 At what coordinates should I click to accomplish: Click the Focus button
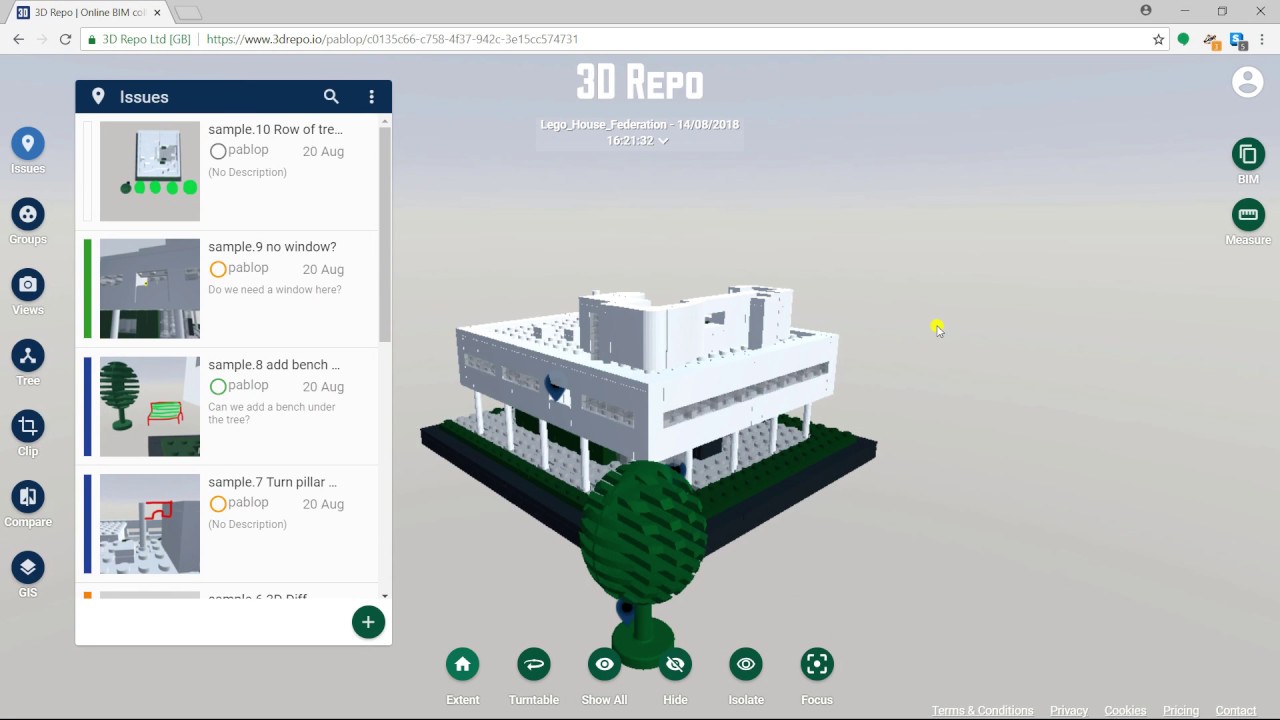point(817,664)
